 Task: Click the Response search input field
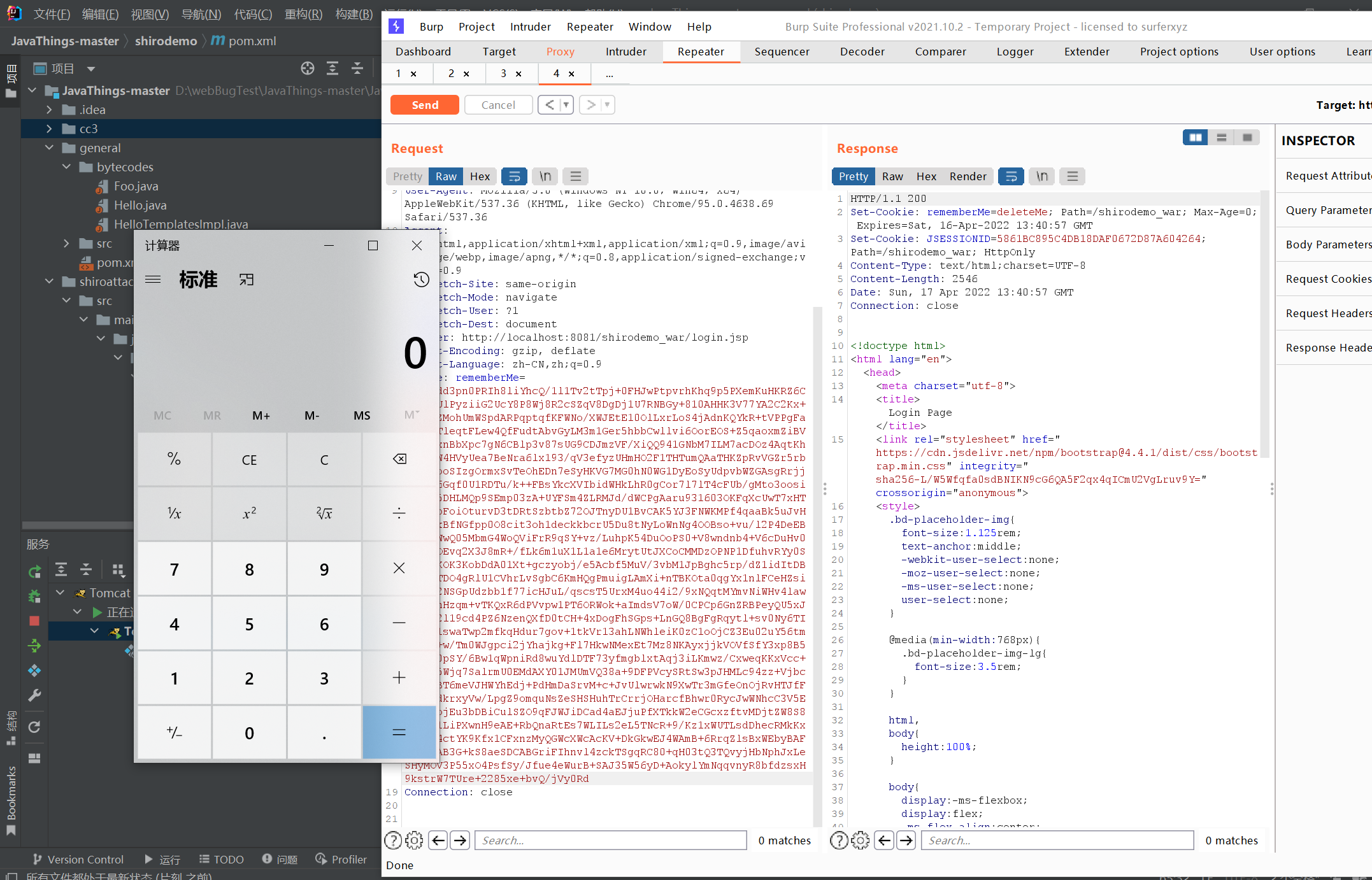pos(1056,841)
